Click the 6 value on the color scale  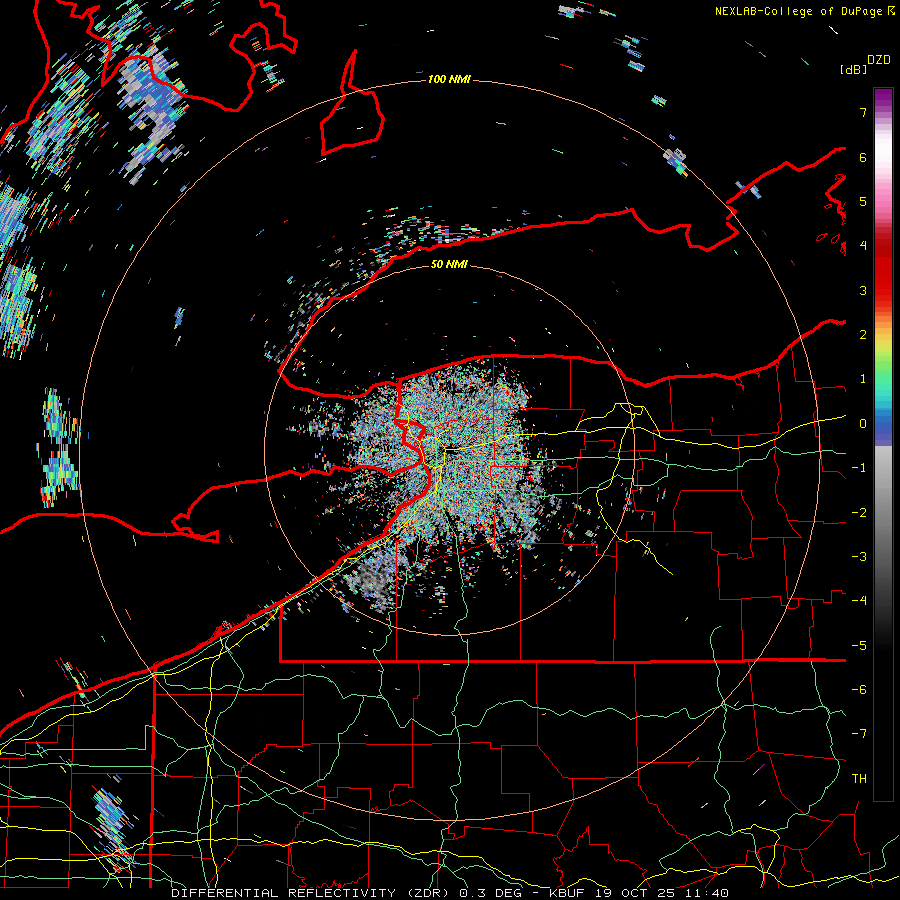(x=863, y=157)
